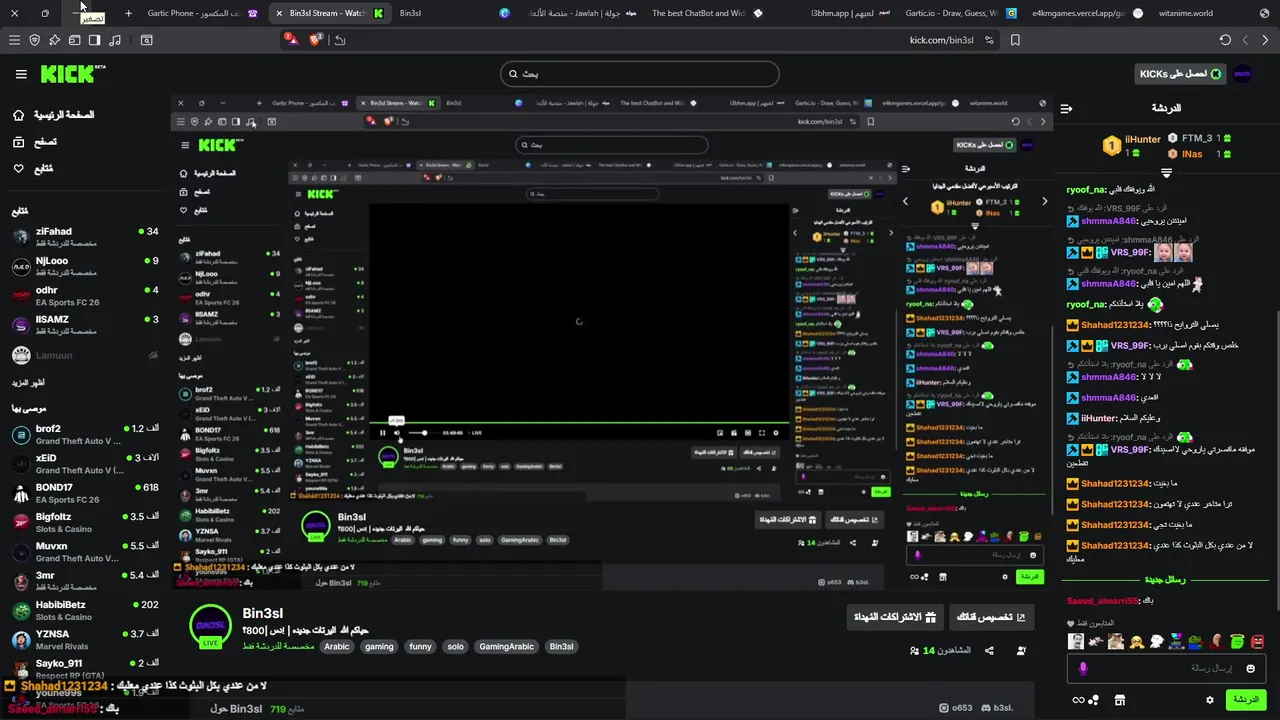
Task: Open Instagram o653 link
Action: click(x=957, y=708)
